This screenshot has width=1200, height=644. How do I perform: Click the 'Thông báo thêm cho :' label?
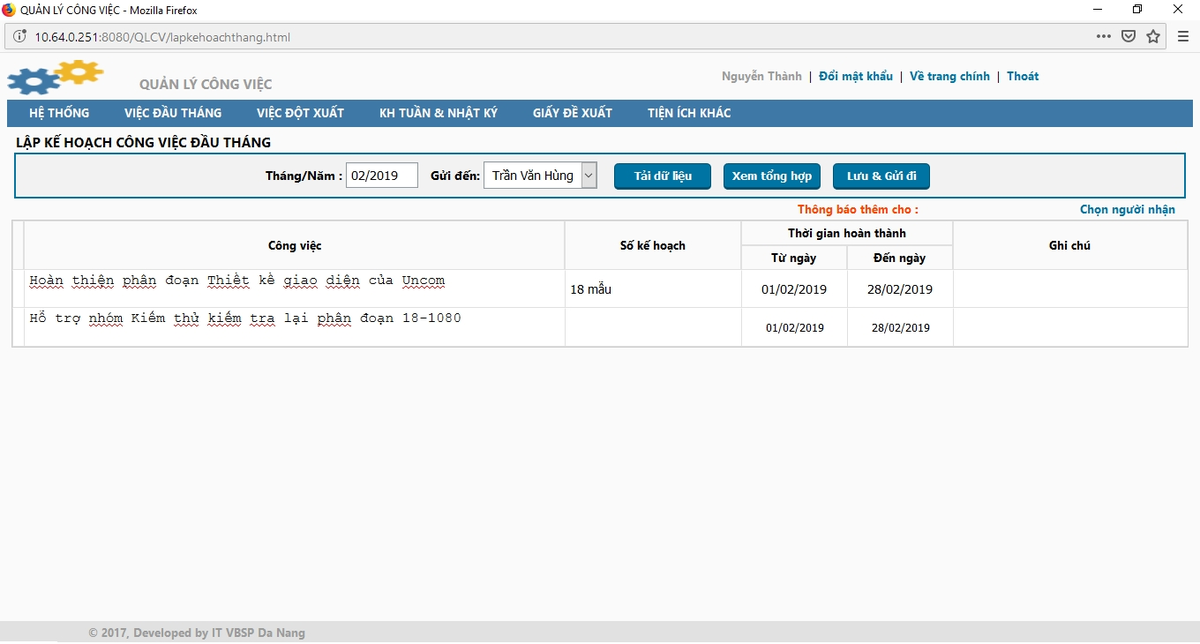(858, 210)
